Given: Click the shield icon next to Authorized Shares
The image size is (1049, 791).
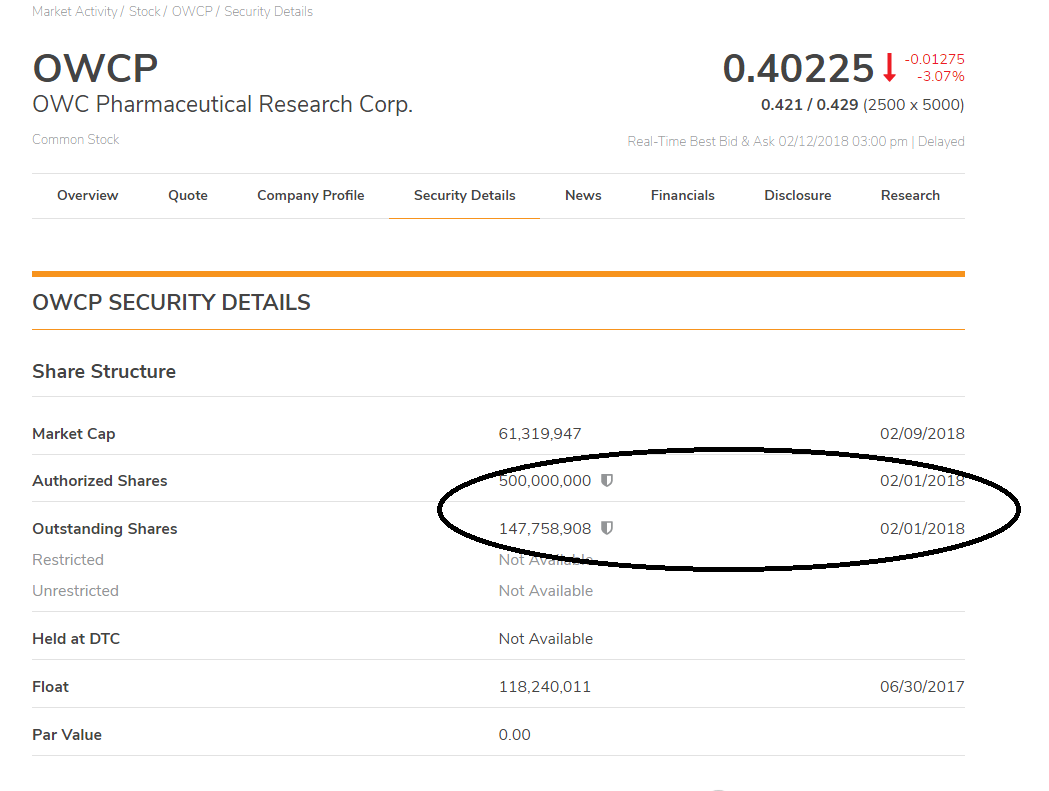Looking at the screenshot, I should pos(607,480).
